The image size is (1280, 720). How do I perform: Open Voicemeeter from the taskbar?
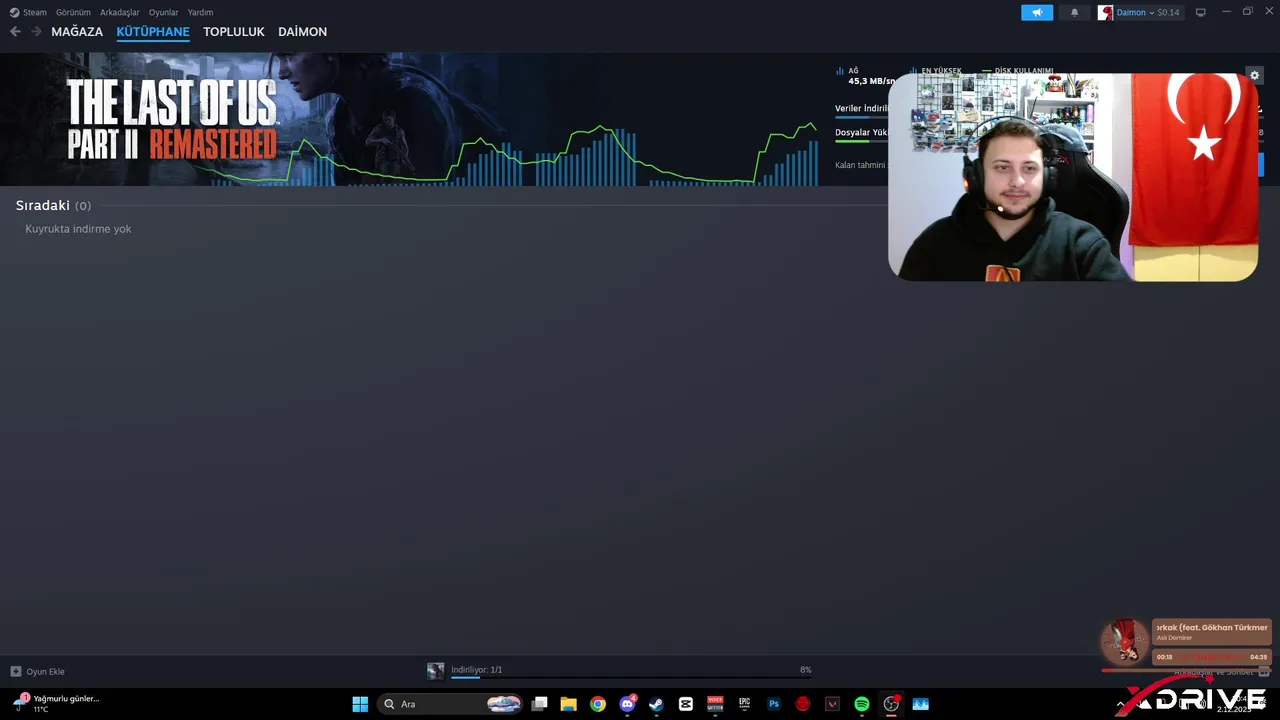tap(715, 704)
